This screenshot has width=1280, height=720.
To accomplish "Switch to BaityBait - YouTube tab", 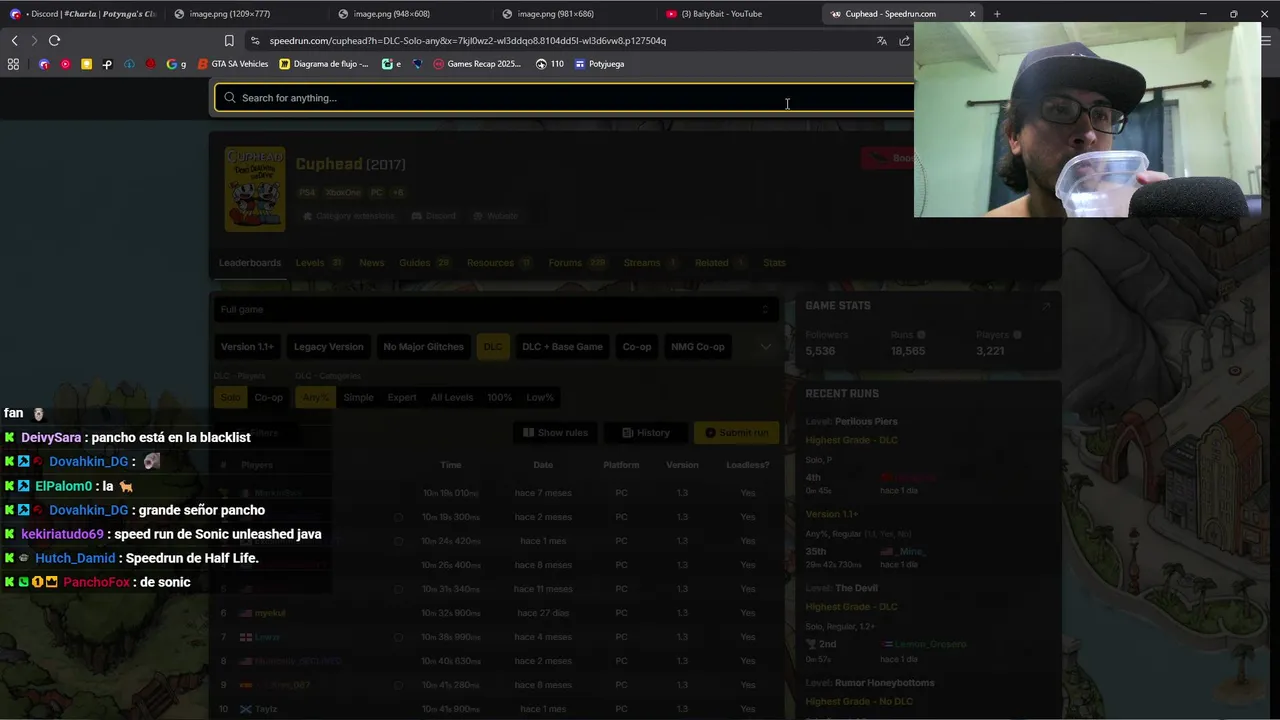I will click(x=738, y=14).
